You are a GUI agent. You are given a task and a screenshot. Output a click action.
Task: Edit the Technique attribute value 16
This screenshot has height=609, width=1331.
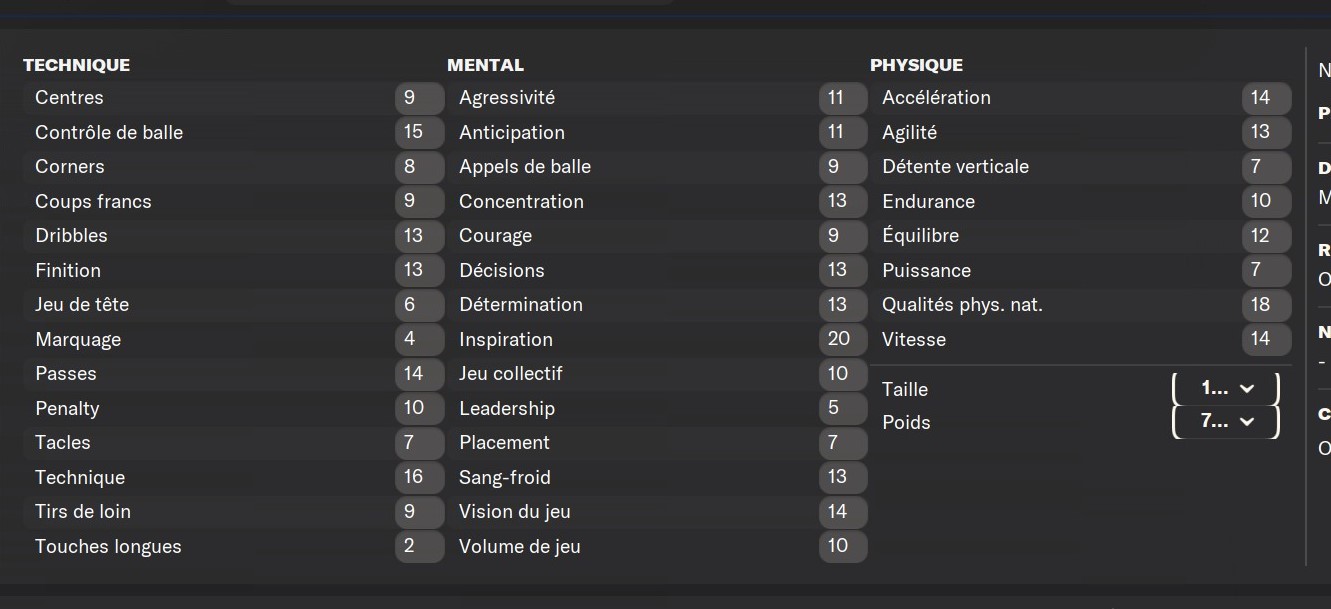click(x=419, y=477)
